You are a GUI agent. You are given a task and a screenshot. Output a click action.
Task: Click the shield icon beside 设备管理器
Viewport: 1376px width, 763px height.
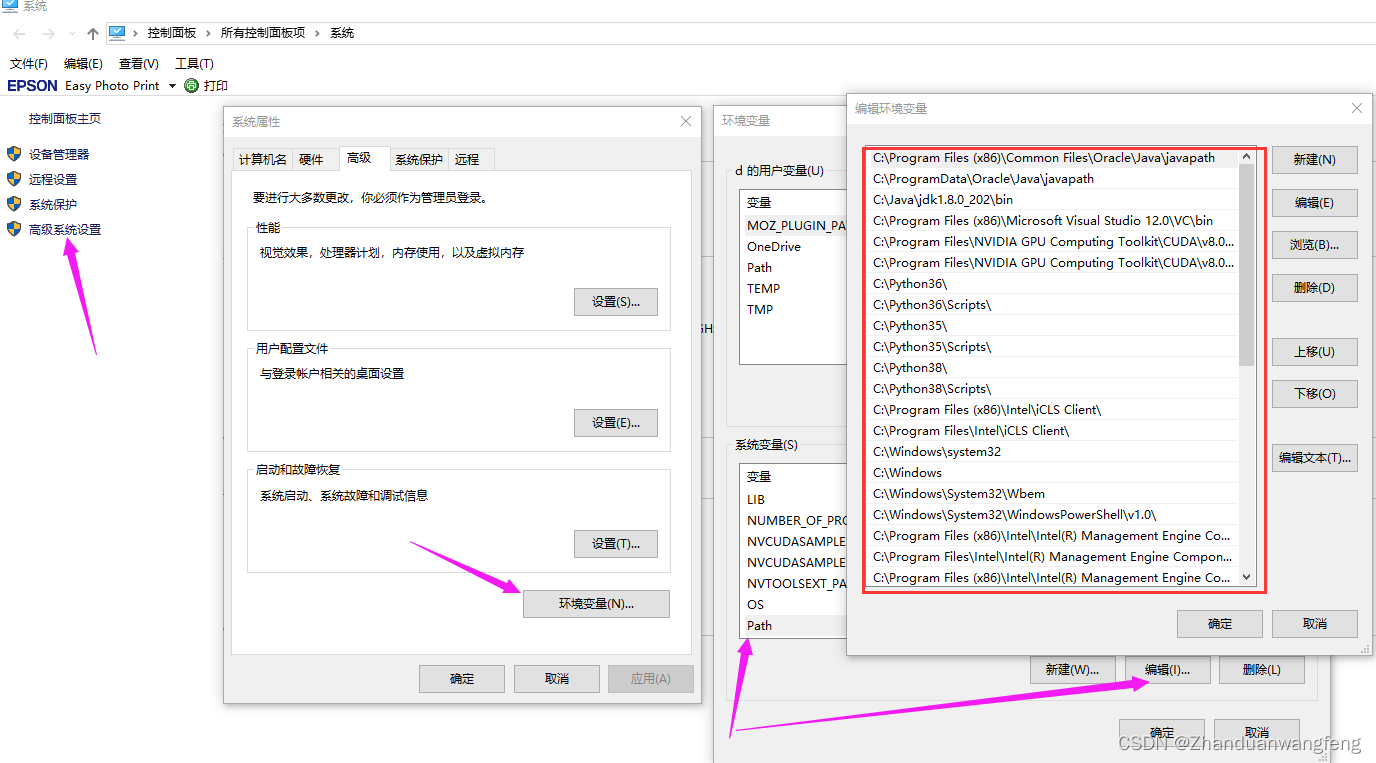(14, 154)
